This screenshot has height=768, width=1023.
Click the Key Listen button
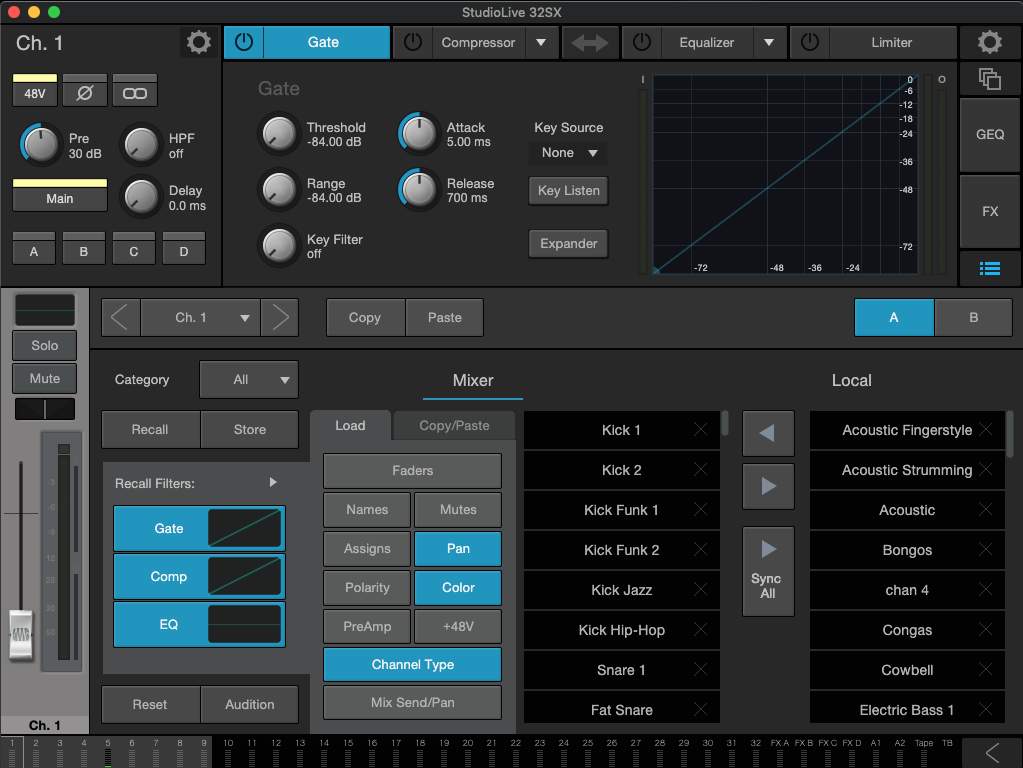click(568, 191)
